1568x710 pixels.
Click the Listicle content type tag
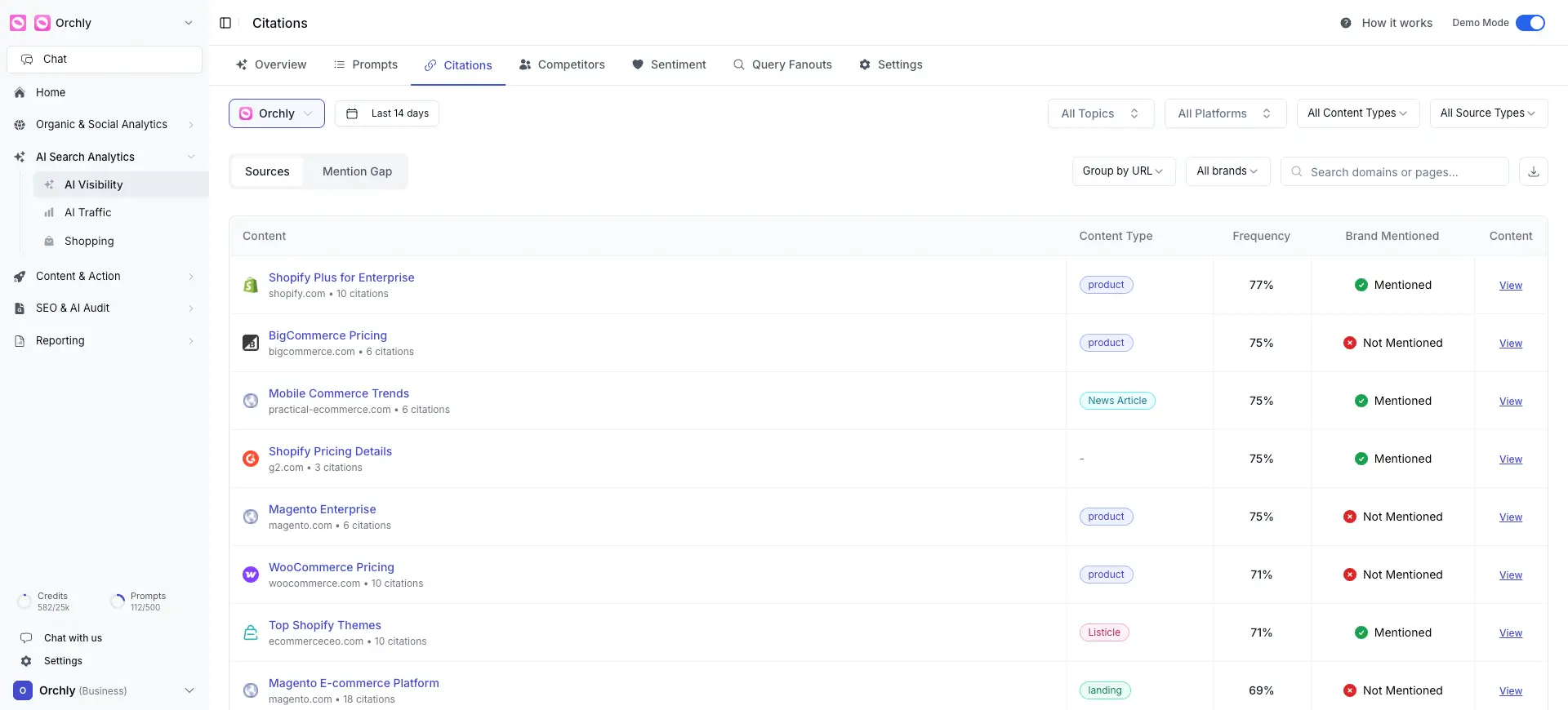tap(1104, 632)
